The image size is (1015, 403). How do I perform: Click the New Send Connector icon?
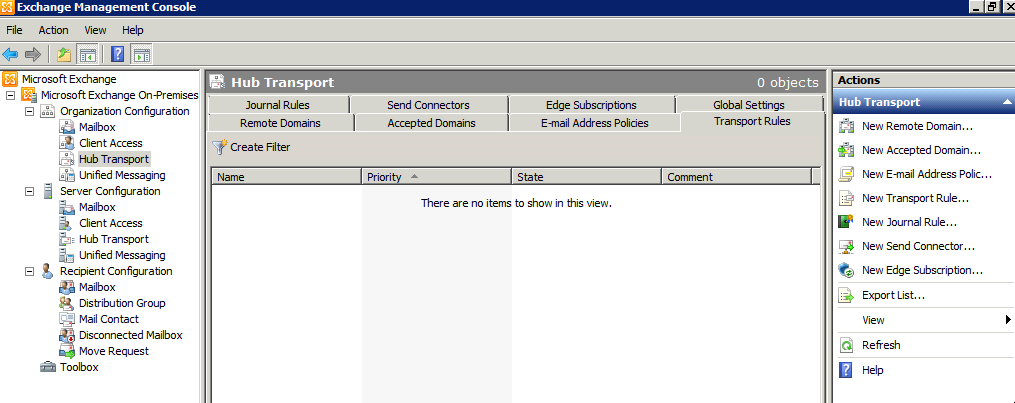click(846, 246)
